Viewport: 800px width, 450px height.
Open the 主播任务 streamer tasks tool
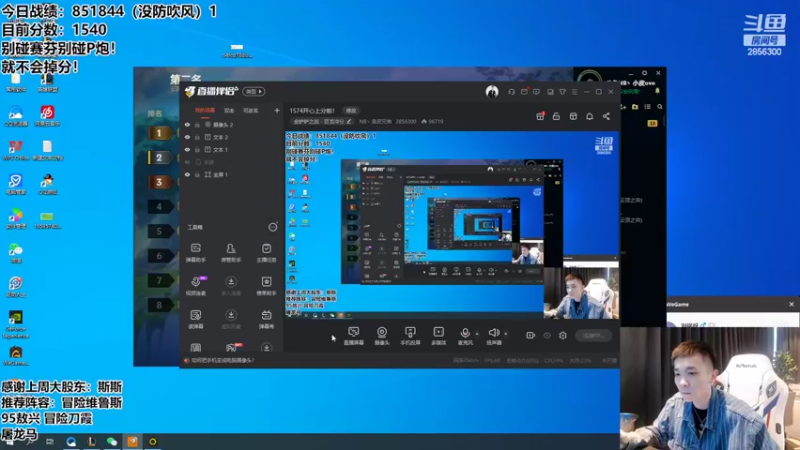coord(266,252)
